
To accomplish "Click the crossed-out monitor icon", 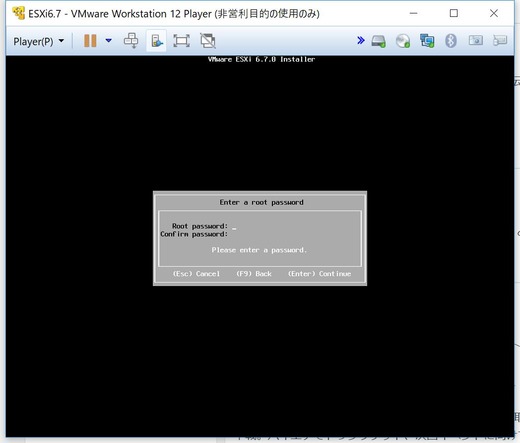I will [208, 41].
